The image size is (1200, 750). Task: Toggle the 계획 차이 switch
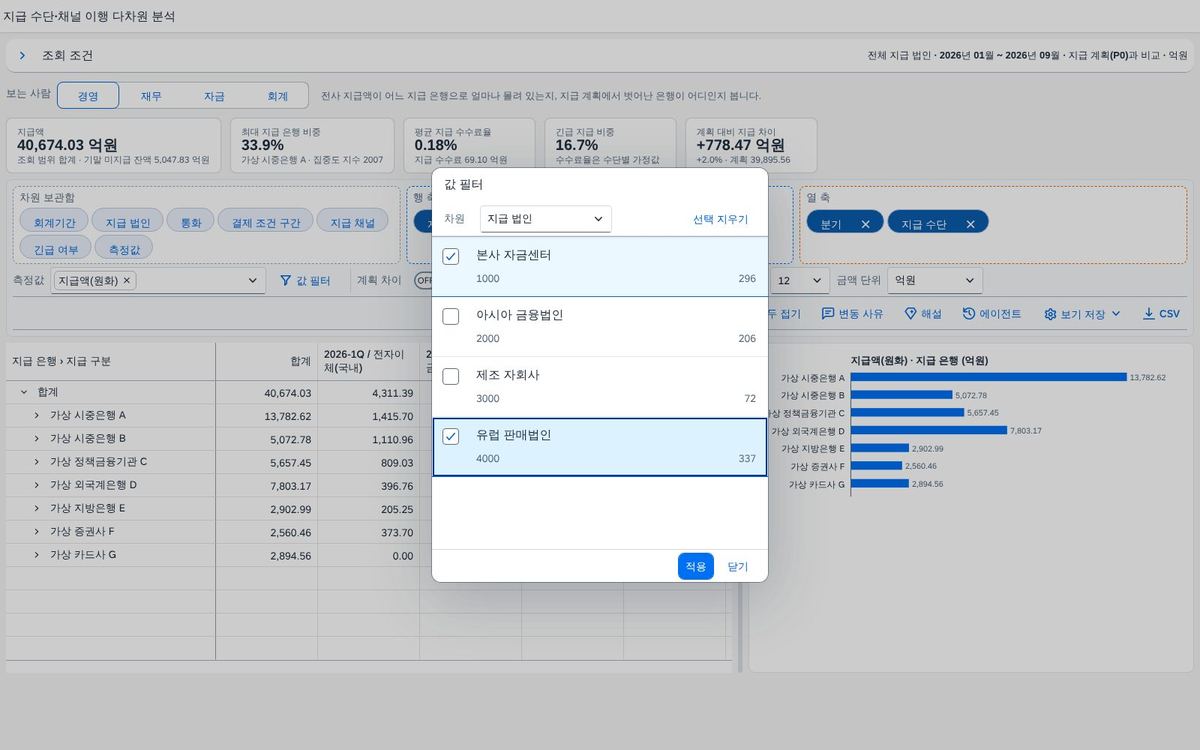click(424, 281)
